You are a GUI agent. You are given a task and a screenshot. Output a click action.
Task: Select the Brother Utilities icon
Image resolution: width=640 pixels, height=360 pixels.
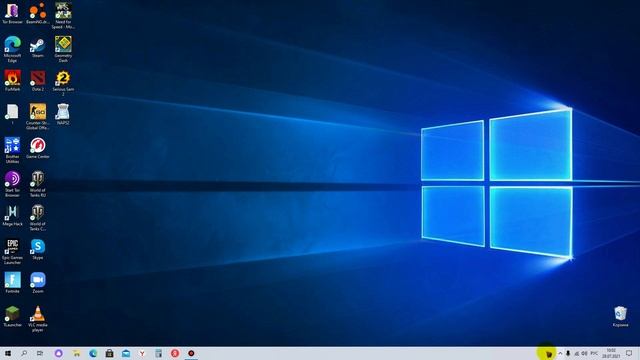click(12, 150)
